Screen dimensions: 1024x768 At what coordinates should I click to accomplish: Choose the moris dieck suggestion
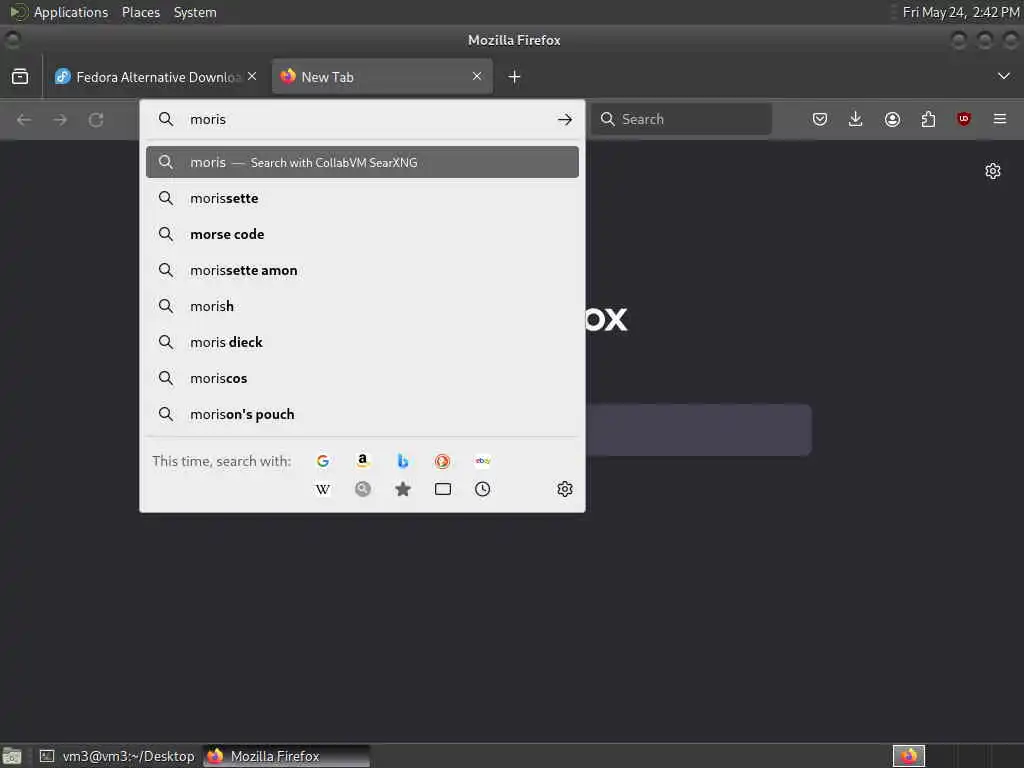[x=362, y=342]
